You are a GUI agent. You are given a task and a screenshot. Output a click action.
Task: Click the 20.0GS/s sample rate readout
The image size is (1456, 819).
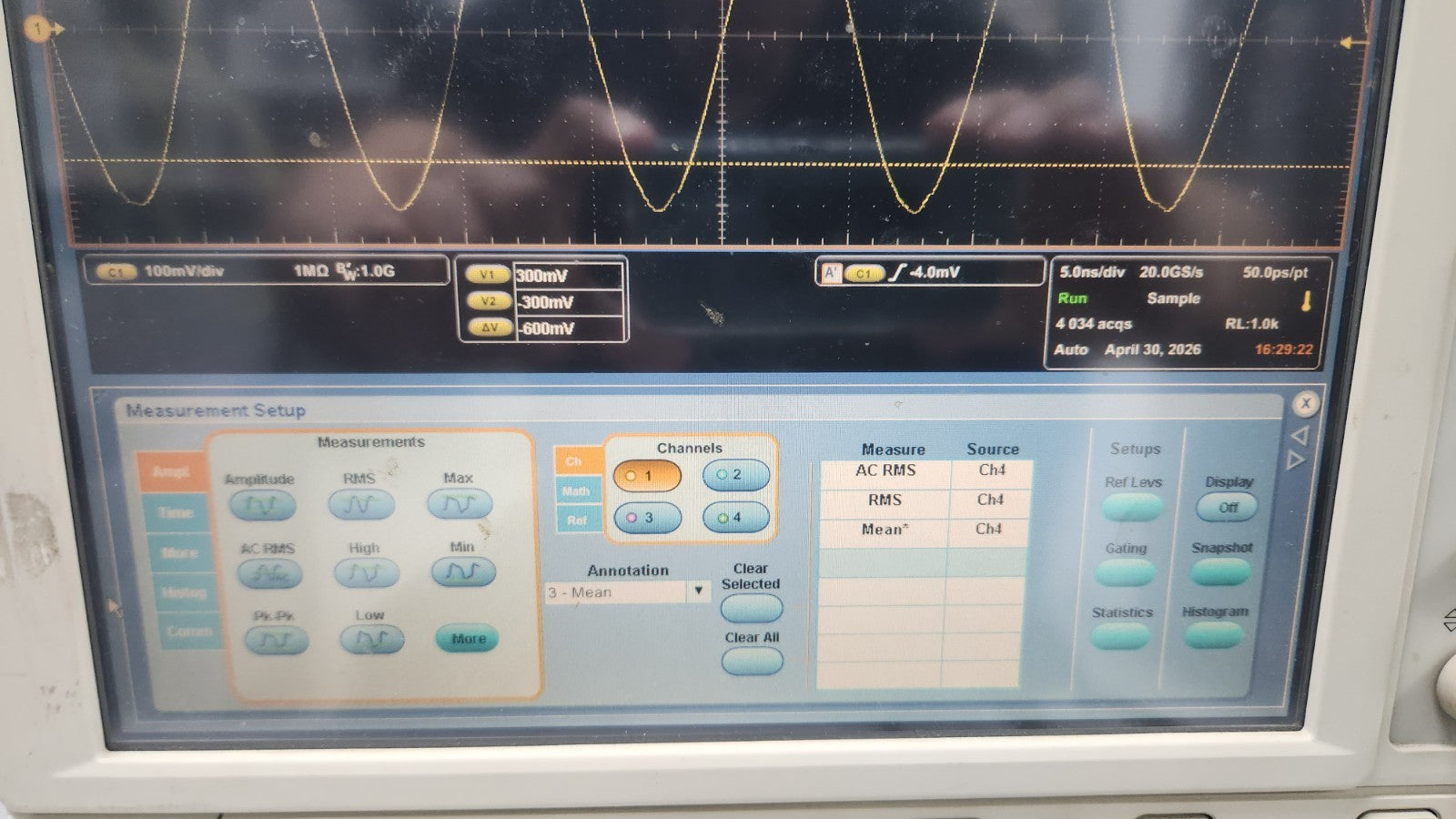click(x=1171, y=271)
